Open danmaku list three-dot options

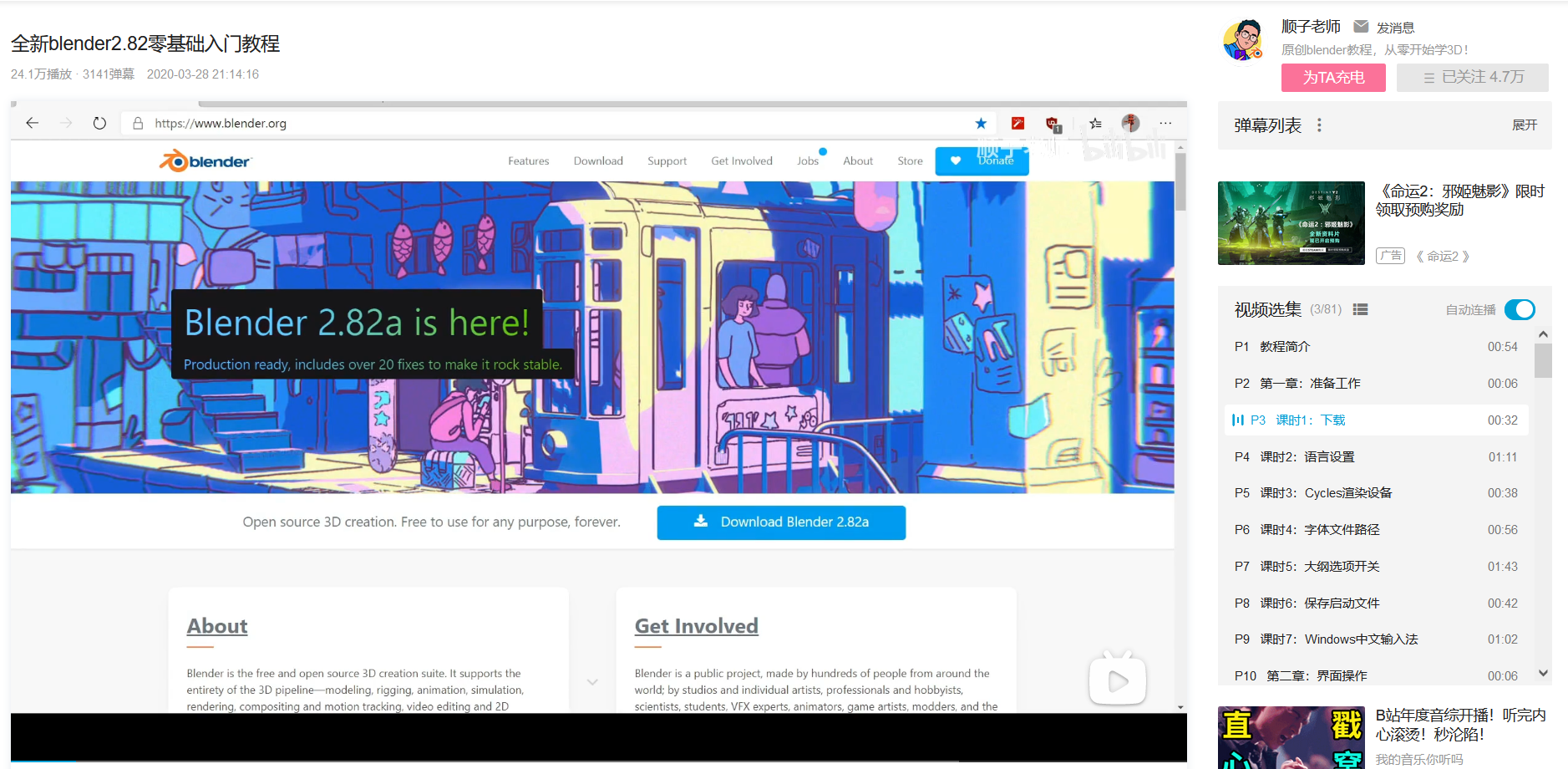[1319, 125]
